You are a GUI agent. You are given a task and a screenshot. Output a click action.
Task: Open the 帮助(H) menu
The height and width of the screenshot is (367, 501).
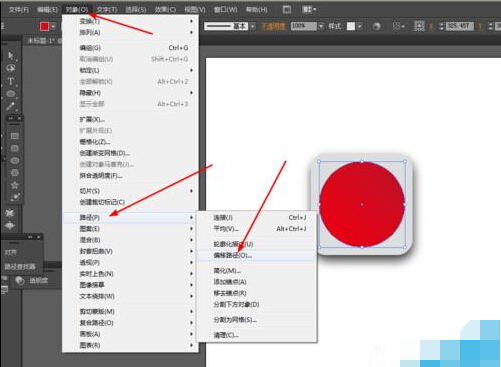click(x=257, y=10)
